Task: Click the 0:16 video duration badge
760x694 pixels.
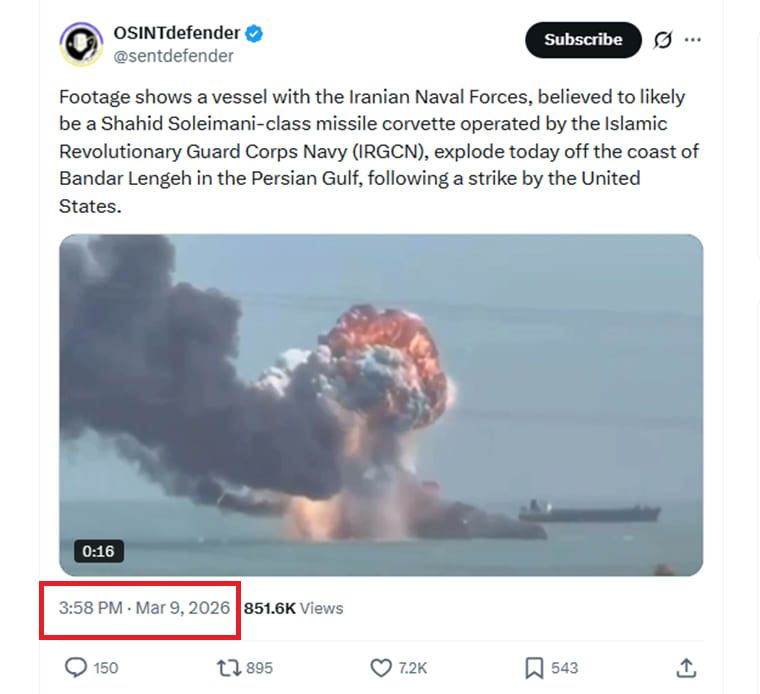Action: [98, 551]
